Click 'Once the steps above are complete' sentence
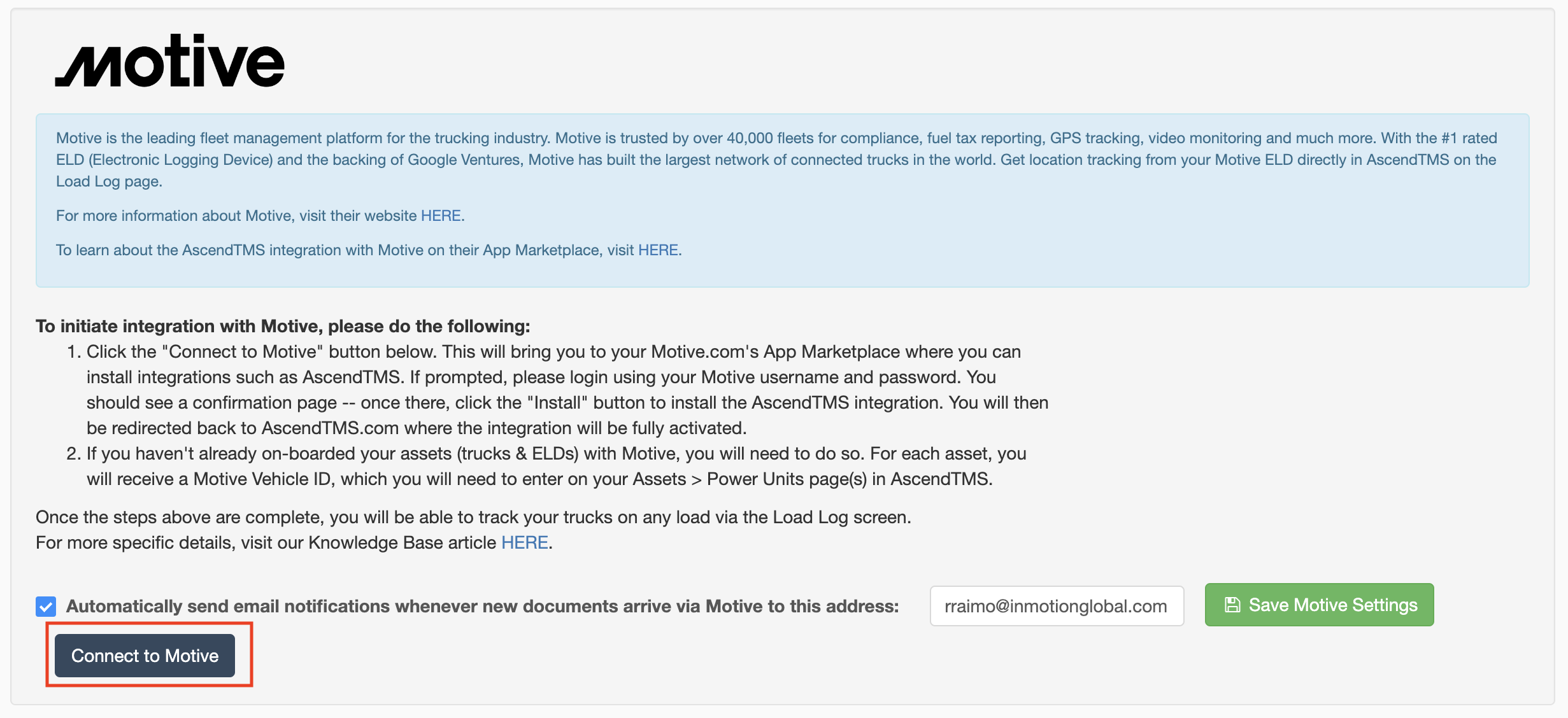This screenshot has width=1568, height=718. click(x=473, y=517)
